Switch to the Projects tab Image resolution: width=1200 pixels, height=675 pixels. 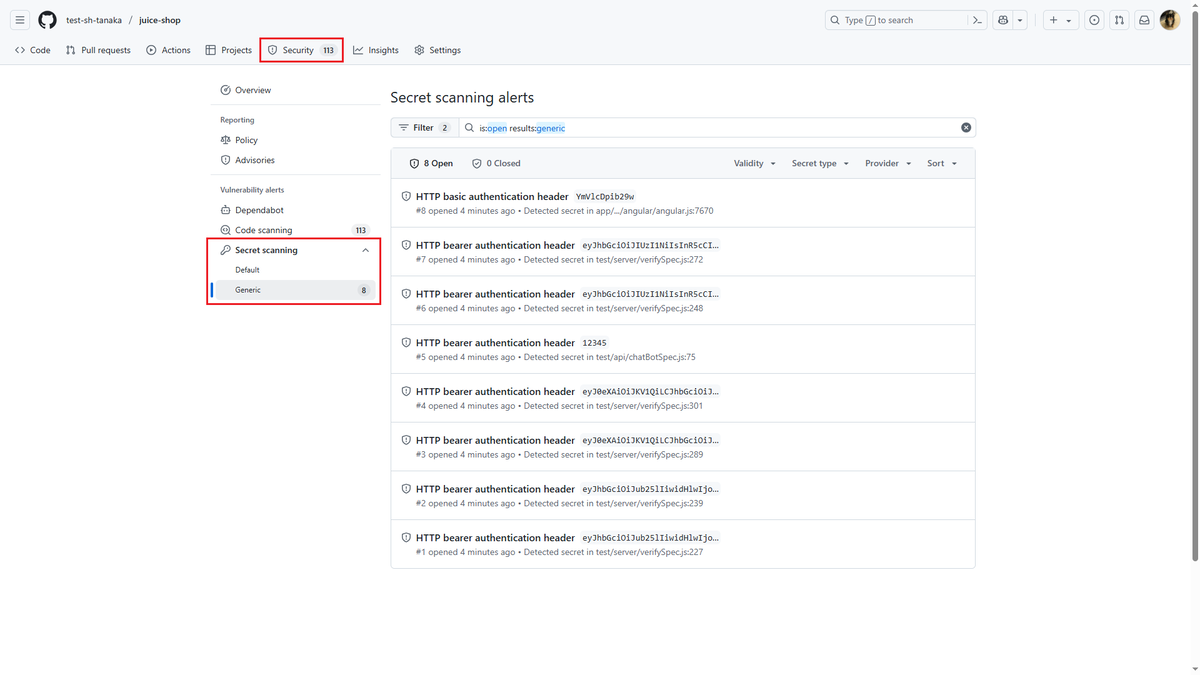229,50
